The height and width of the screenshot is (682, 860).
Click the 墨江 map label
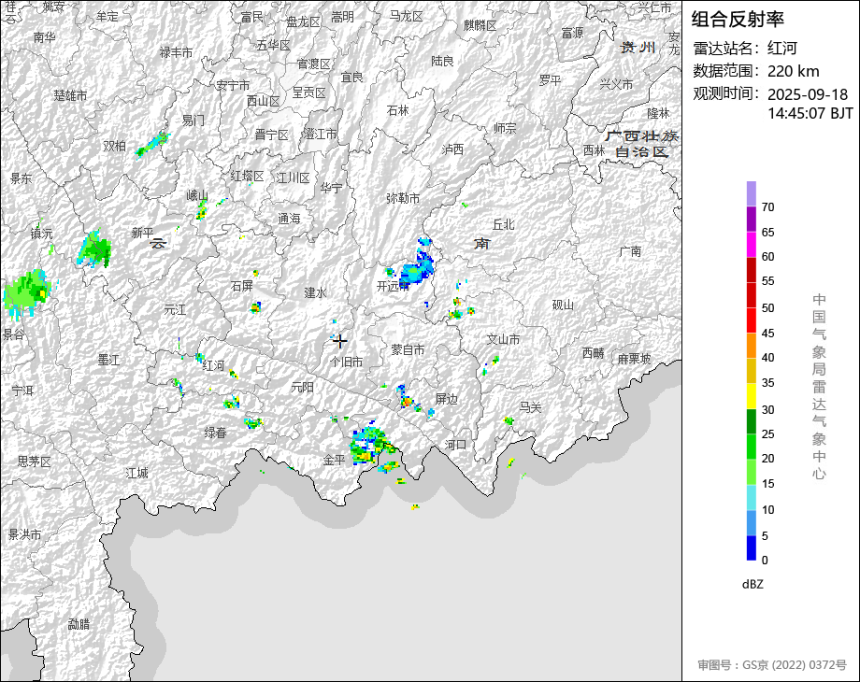[x=108, y=360]
